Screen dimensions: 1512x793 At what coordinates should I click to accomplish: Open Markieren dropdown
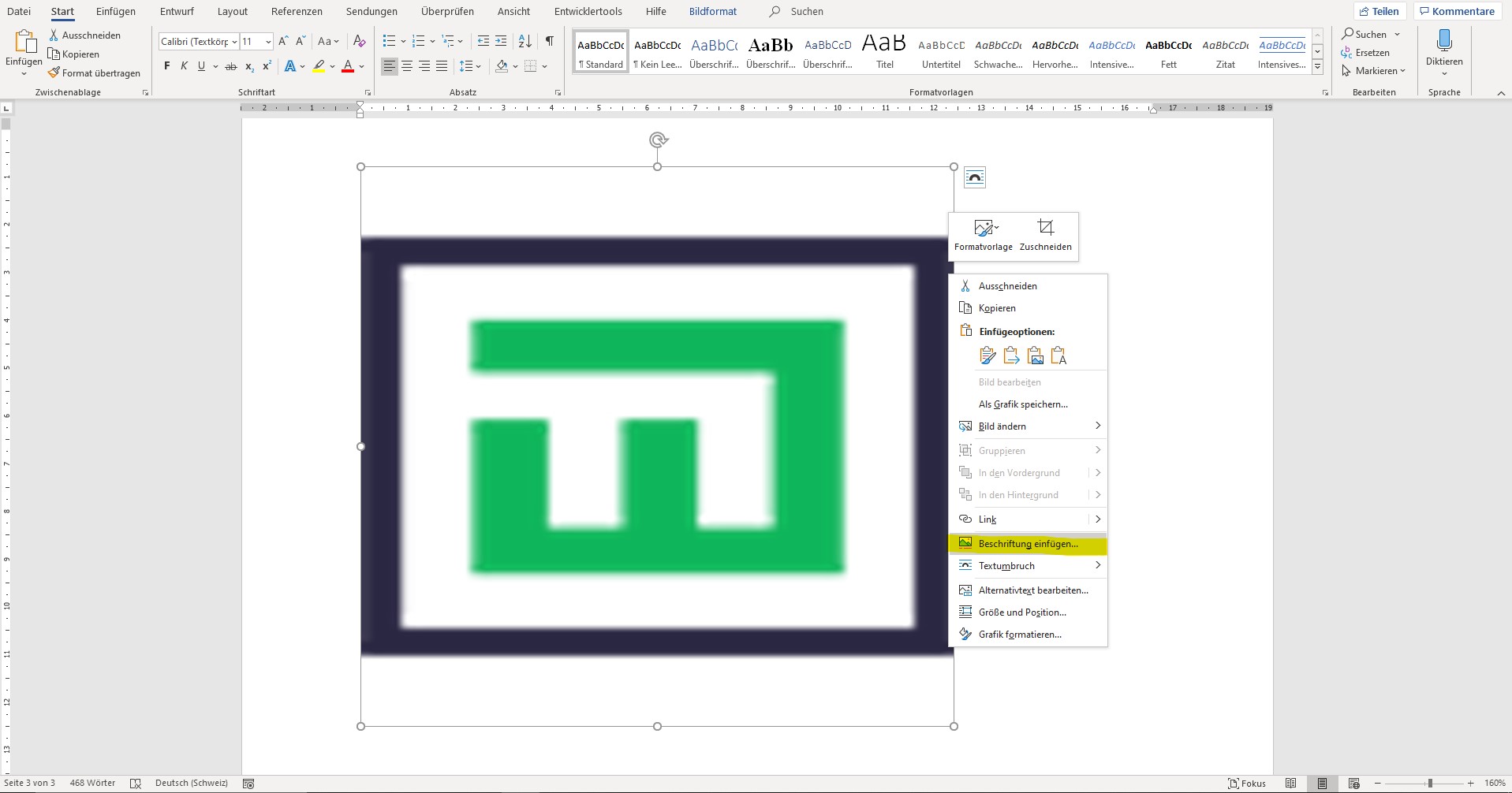(x=1373, y=71)
